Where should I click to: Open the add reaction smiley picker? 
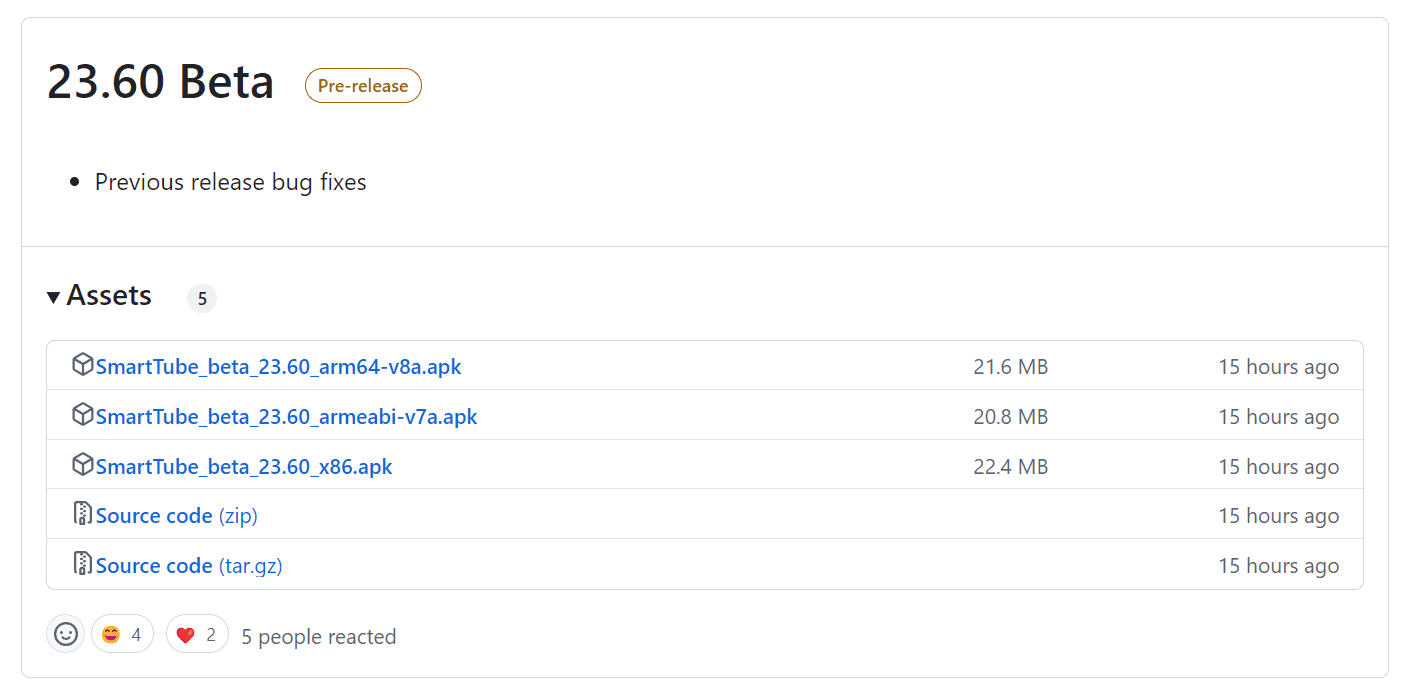point(66,634)
